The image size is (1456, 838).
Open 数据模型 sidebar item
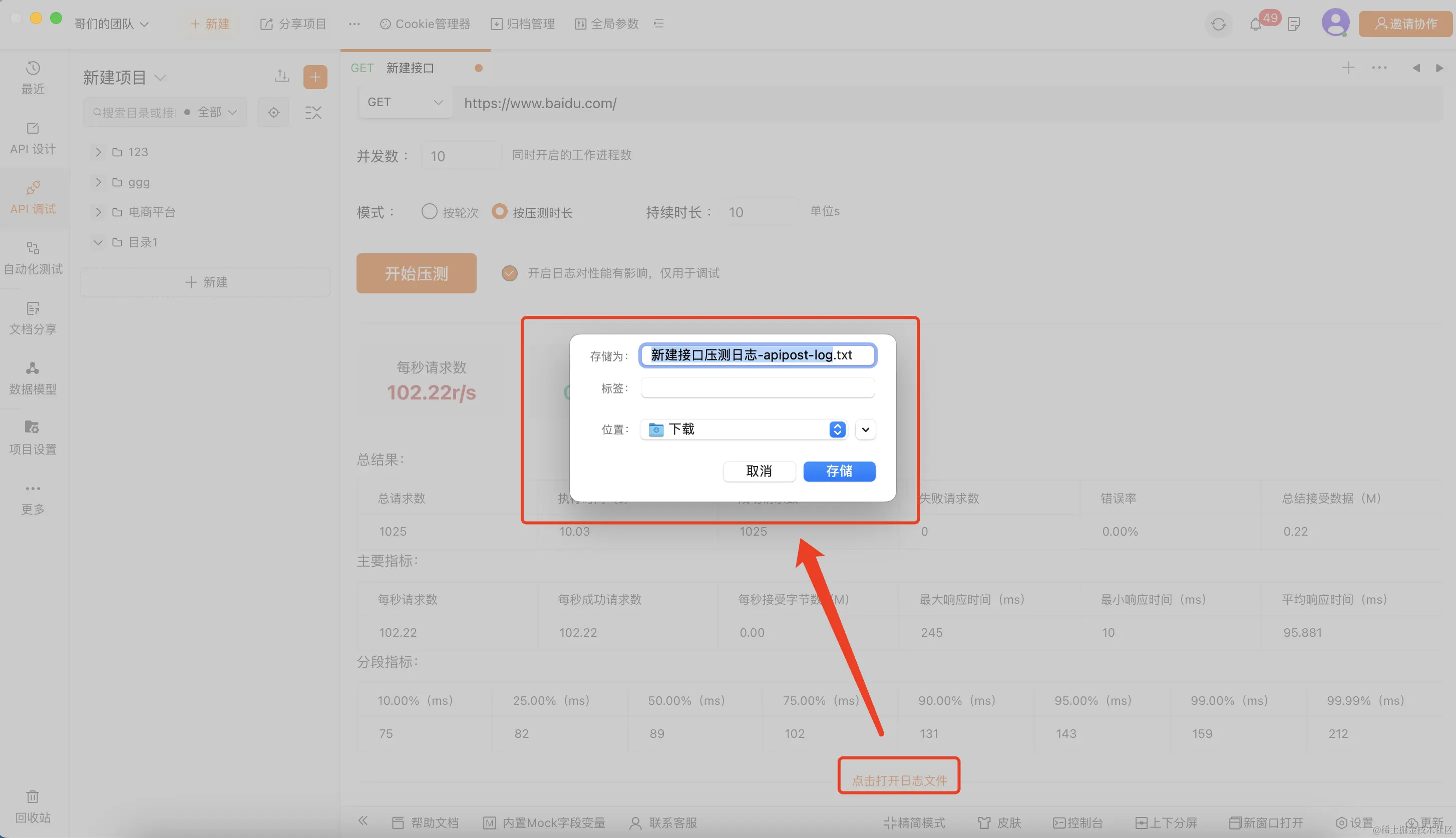pyautogui.click(x=33, y=378)
